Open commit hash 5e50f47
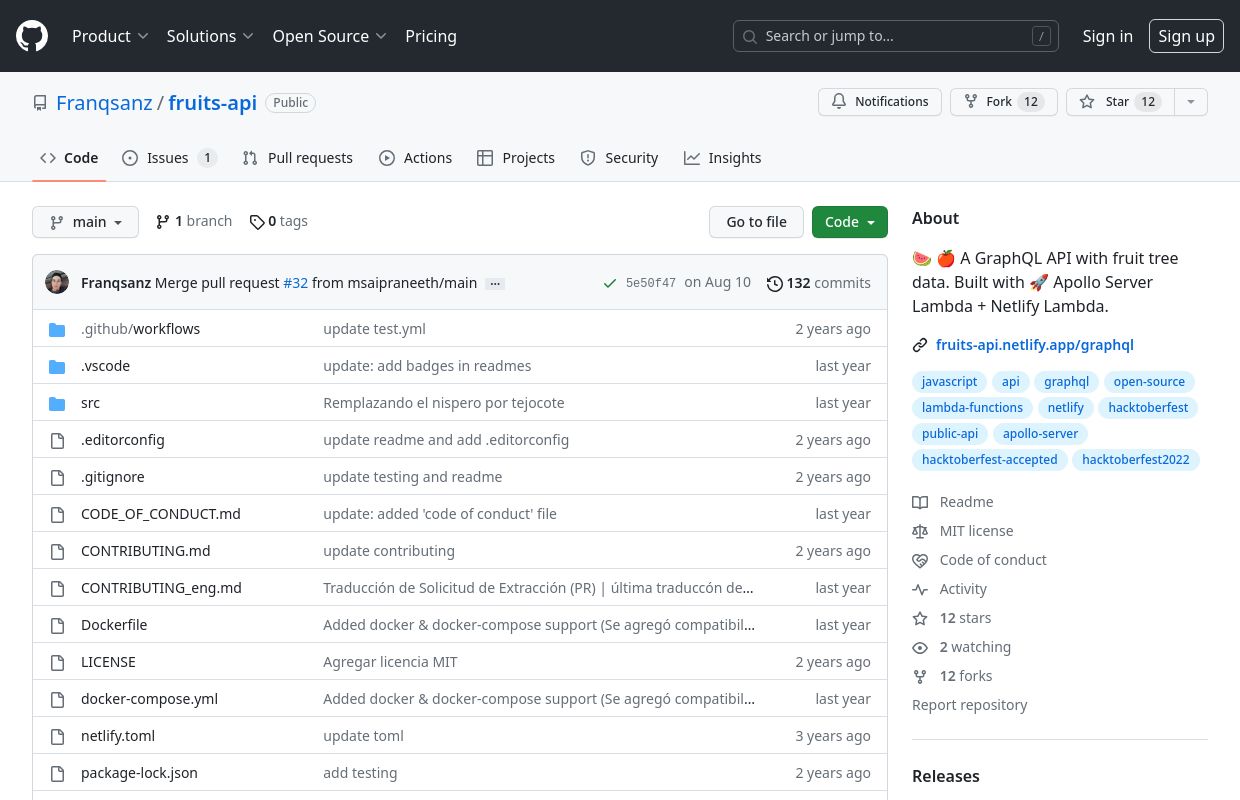1240x800 pixels. click(x=651, y=283)
